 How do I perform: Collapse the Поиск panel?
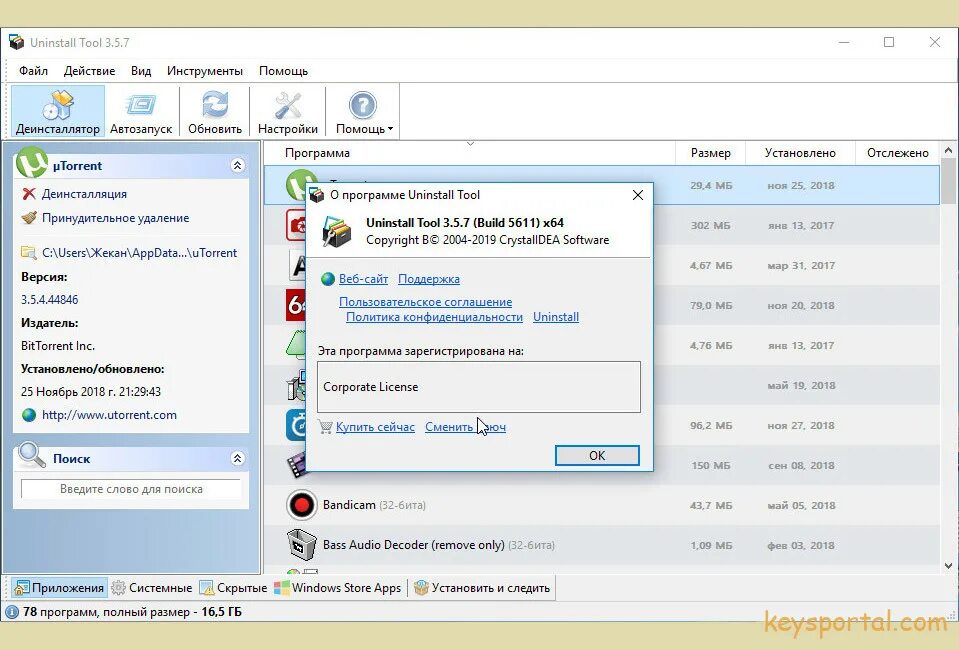coord(238,459)
